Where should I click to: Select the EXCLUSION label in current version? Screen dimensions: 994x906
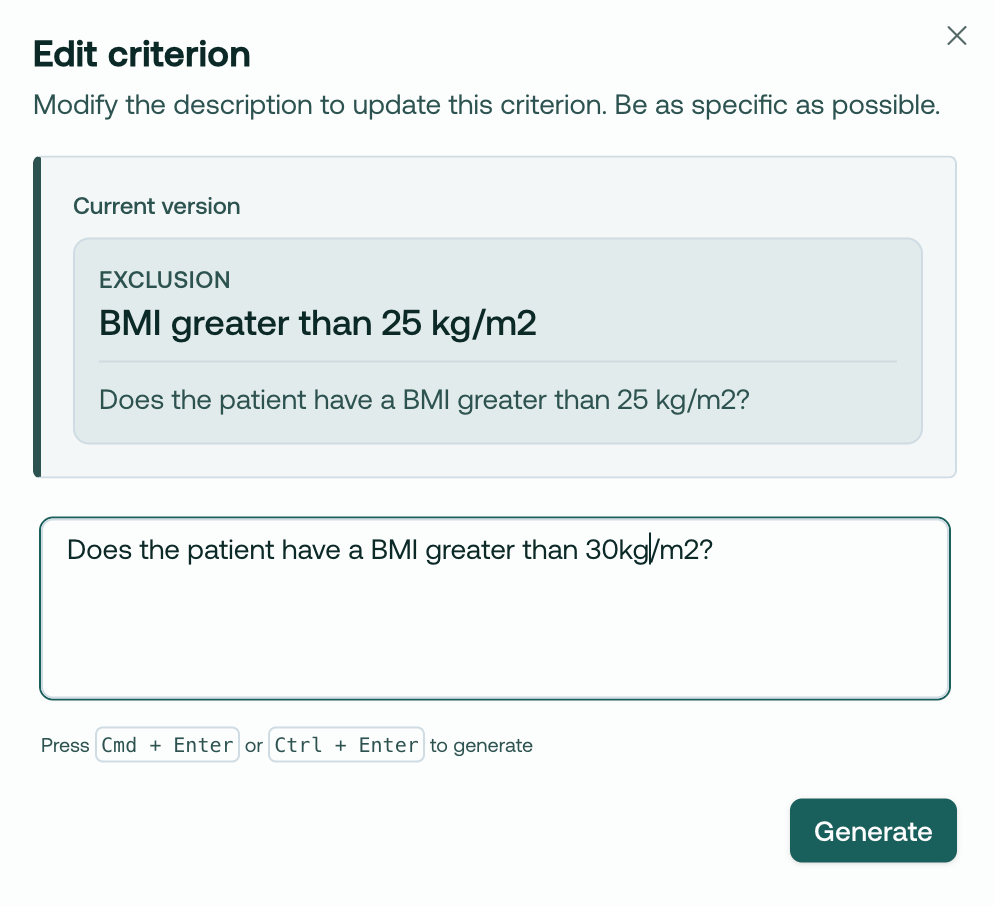click(164, 280)
